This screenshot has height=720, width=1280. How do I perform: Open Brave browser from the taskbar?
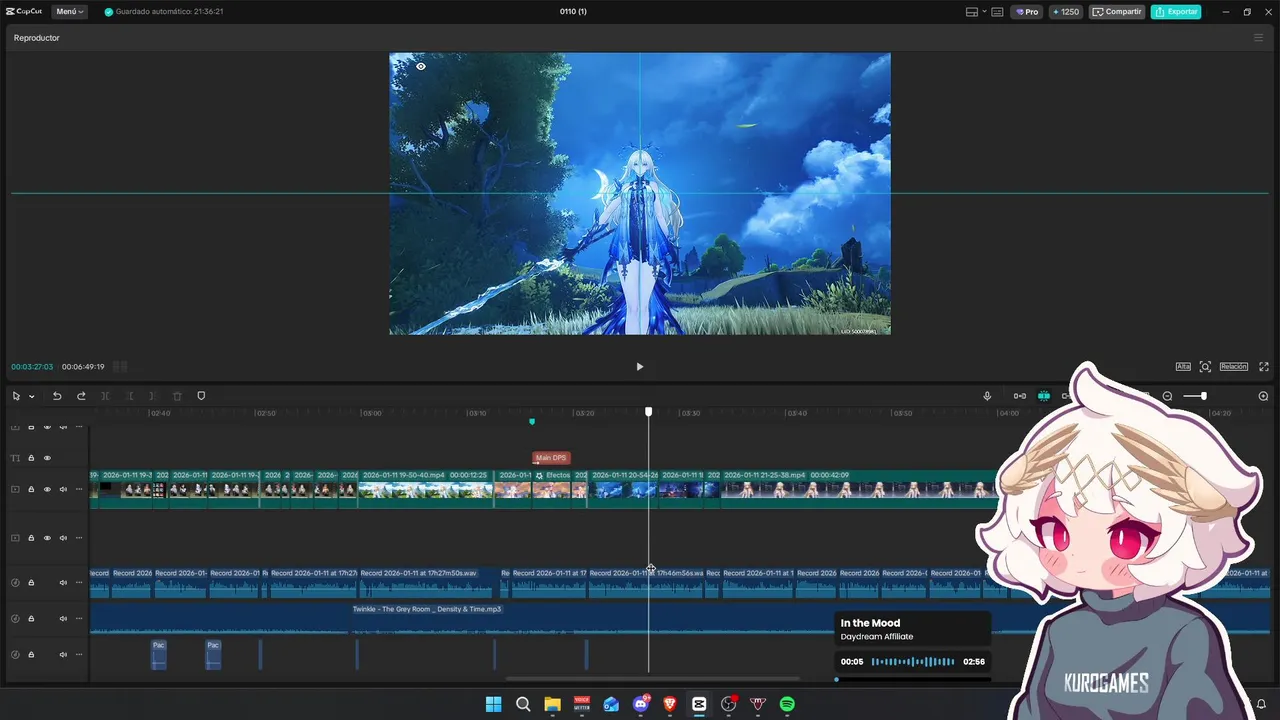click(x=670, y=704)
